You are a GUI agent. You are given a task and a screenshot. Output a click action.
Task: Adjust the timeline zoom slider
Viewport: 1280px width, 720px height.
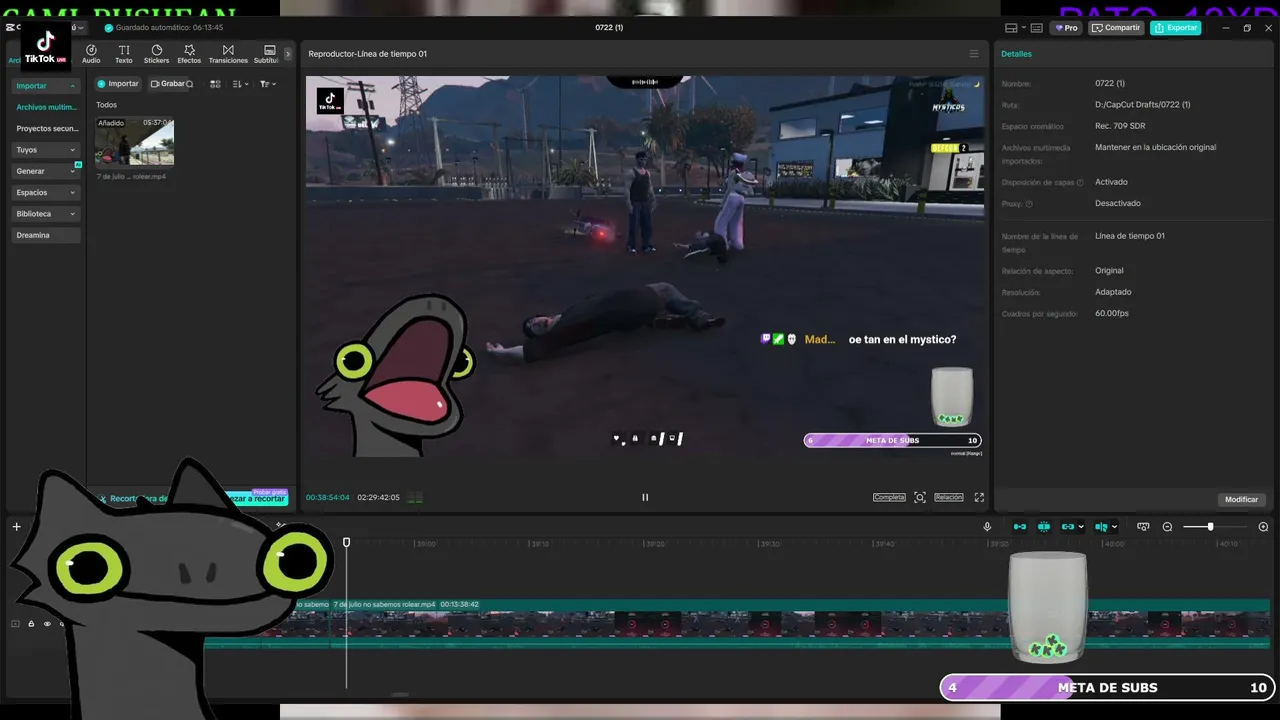(x=1210, y=527)
